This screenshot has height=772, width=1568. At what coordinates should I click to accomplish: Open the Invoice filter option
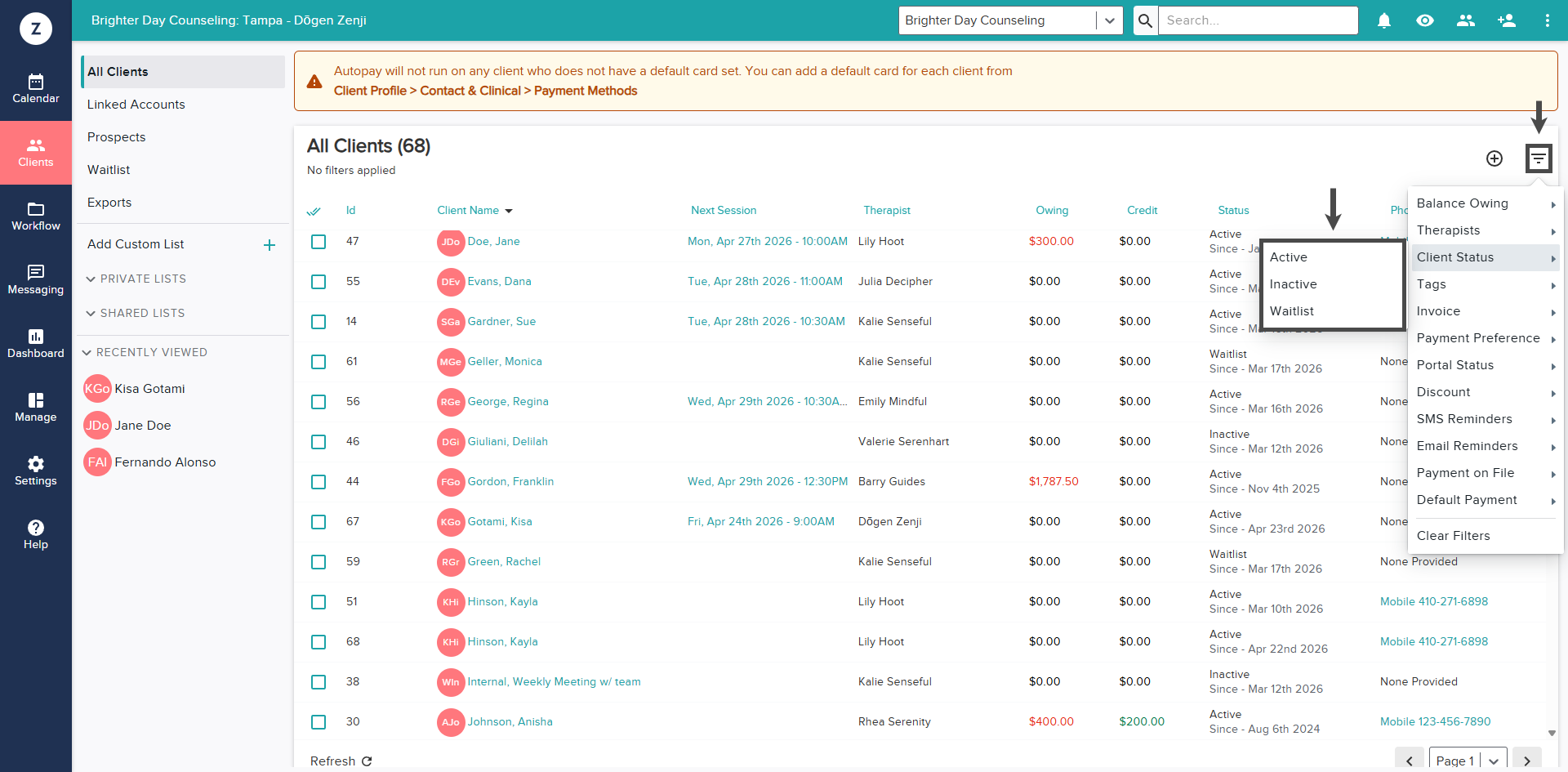coord(1486,311)
